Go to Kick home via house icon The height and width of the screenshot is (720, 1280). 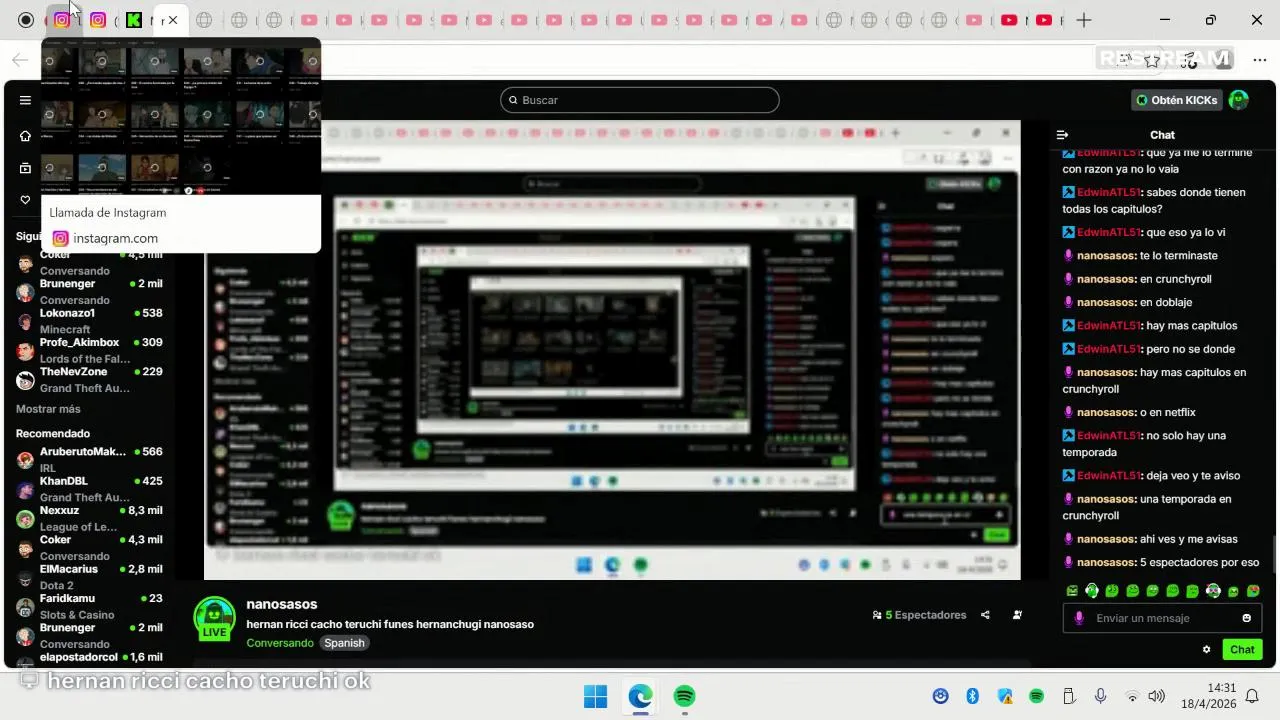pyautogui.click(x=25, y=136)
